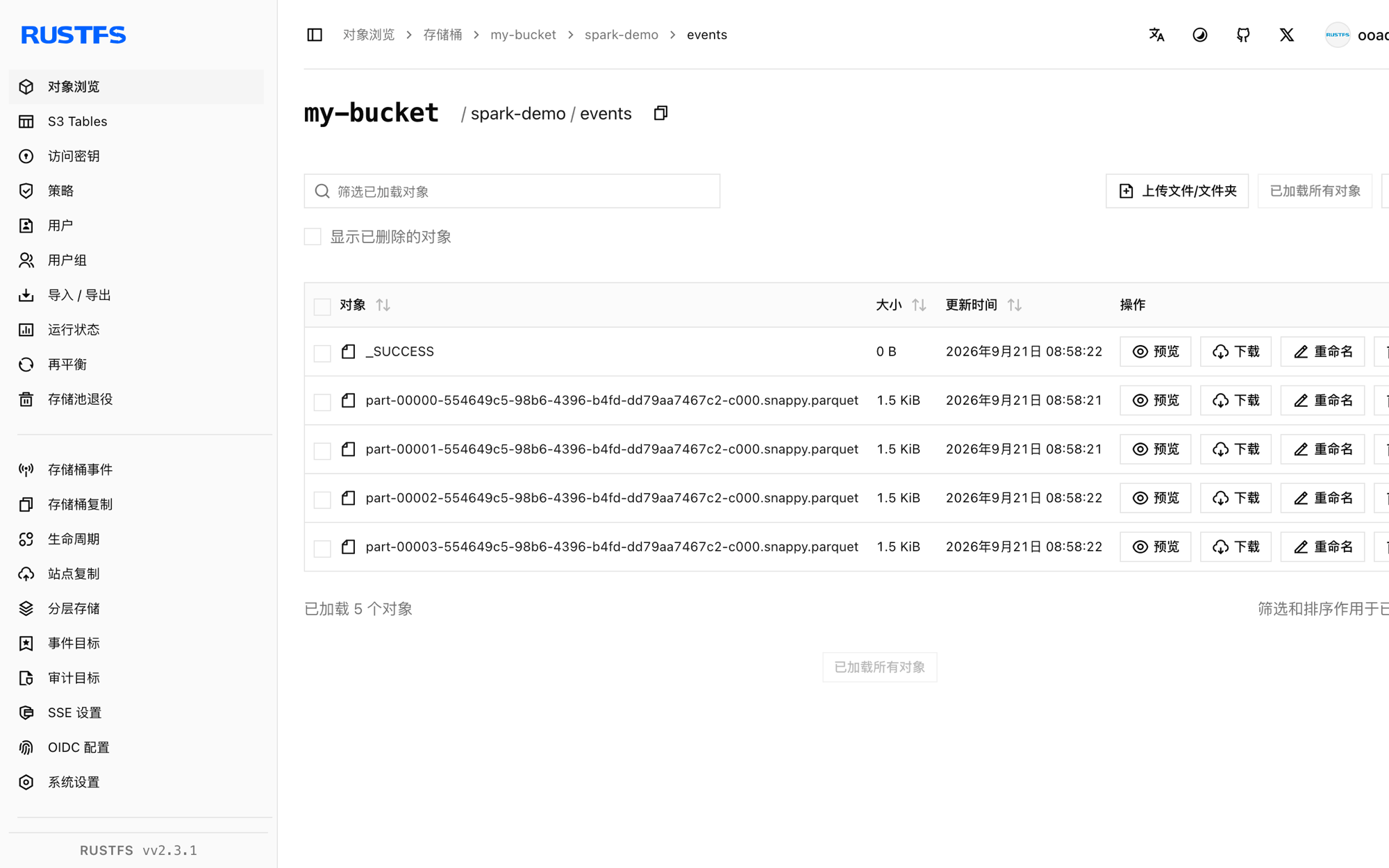
Task: Check the part-00002 parquet row
Action: pos(322,499)
